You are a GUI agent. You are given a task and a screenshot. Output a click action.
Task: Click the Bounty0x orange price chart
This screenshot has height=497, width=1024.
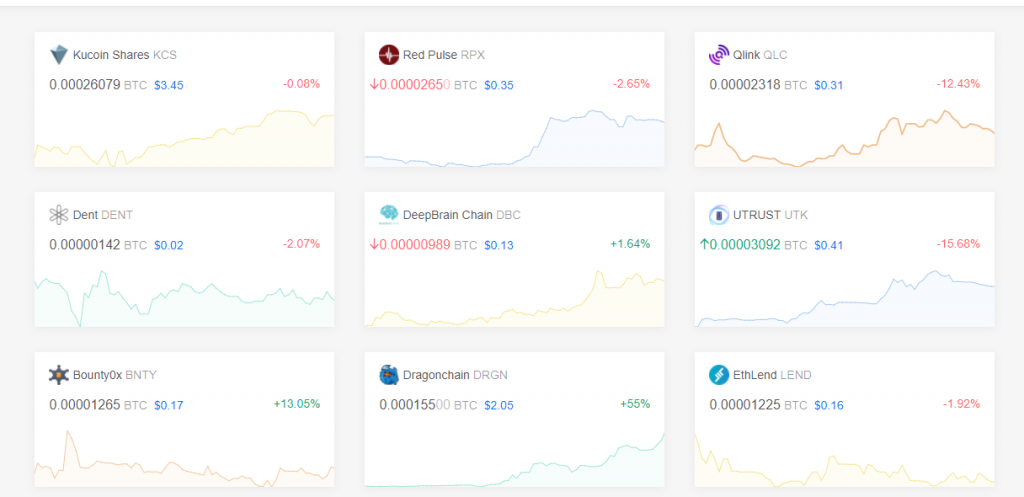pyautogui.click(x=184, y=458)
